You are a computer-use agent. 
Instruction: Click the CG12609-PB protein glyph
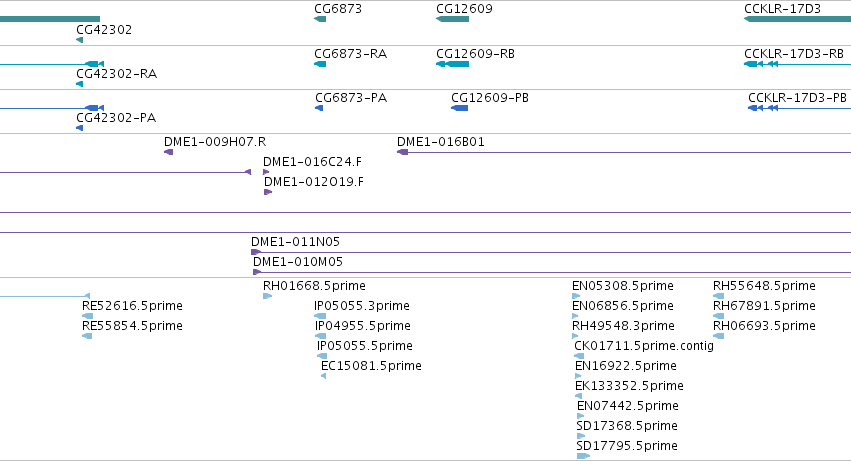tap(460, 108)
